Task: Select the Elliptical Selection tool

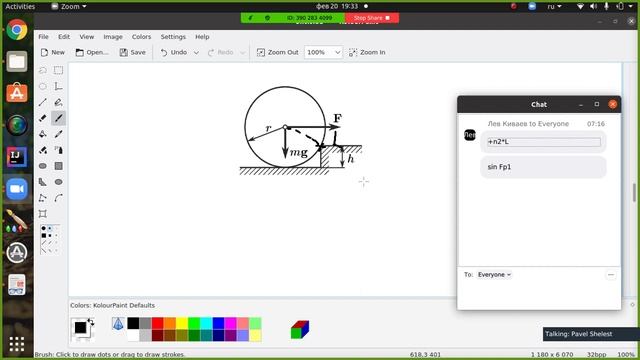Action: click(x=42, y=86)
